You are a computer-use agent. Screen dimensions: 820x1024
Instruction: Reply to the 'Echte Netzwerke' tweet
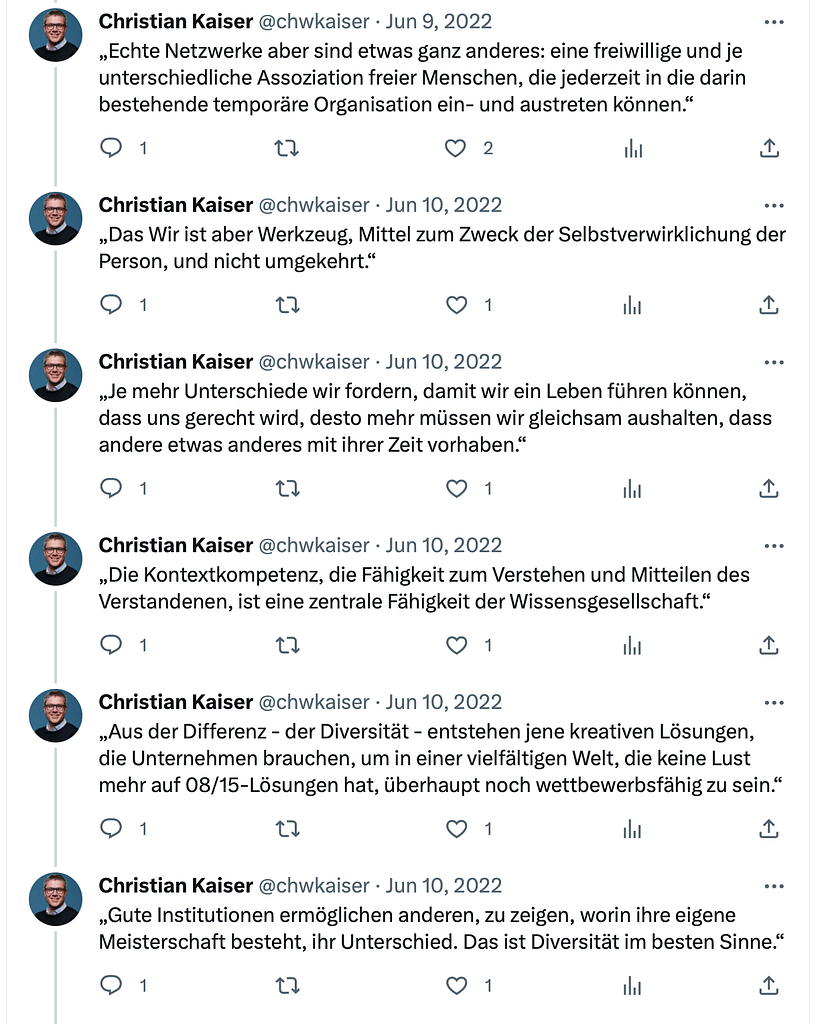tap(112, 148)
